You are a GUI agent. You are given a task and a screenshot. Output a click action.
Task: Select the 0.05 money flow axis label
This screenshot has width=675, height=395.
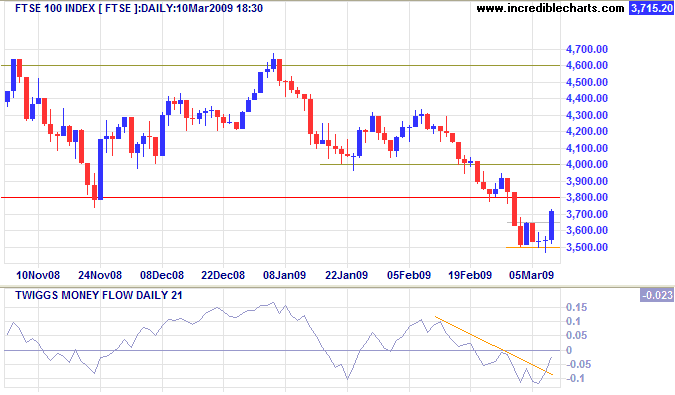[x=576, y=335]
